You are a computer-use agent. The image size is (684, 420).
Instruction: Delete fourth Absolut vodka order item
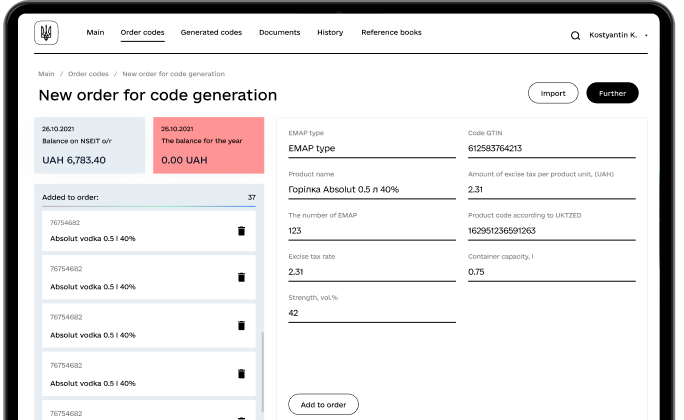tap(241, 374)
